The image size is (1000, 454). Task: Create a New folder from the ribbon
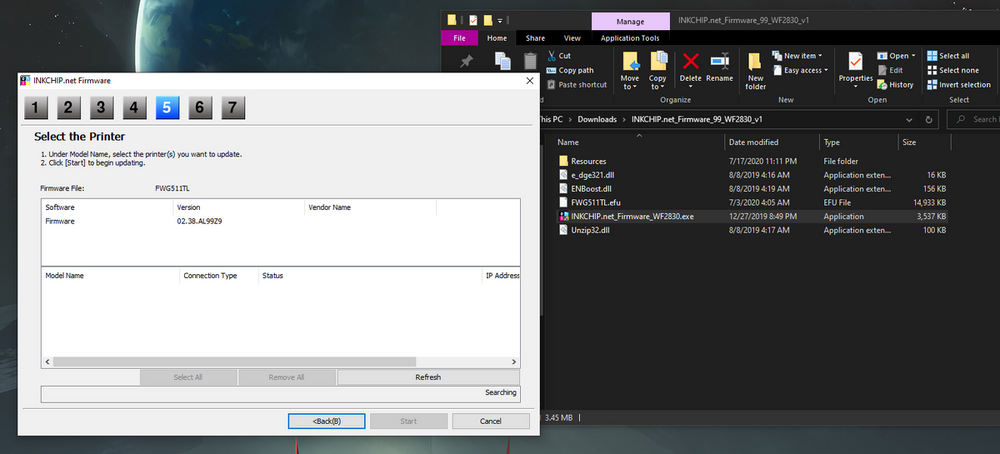coord(755,70)
